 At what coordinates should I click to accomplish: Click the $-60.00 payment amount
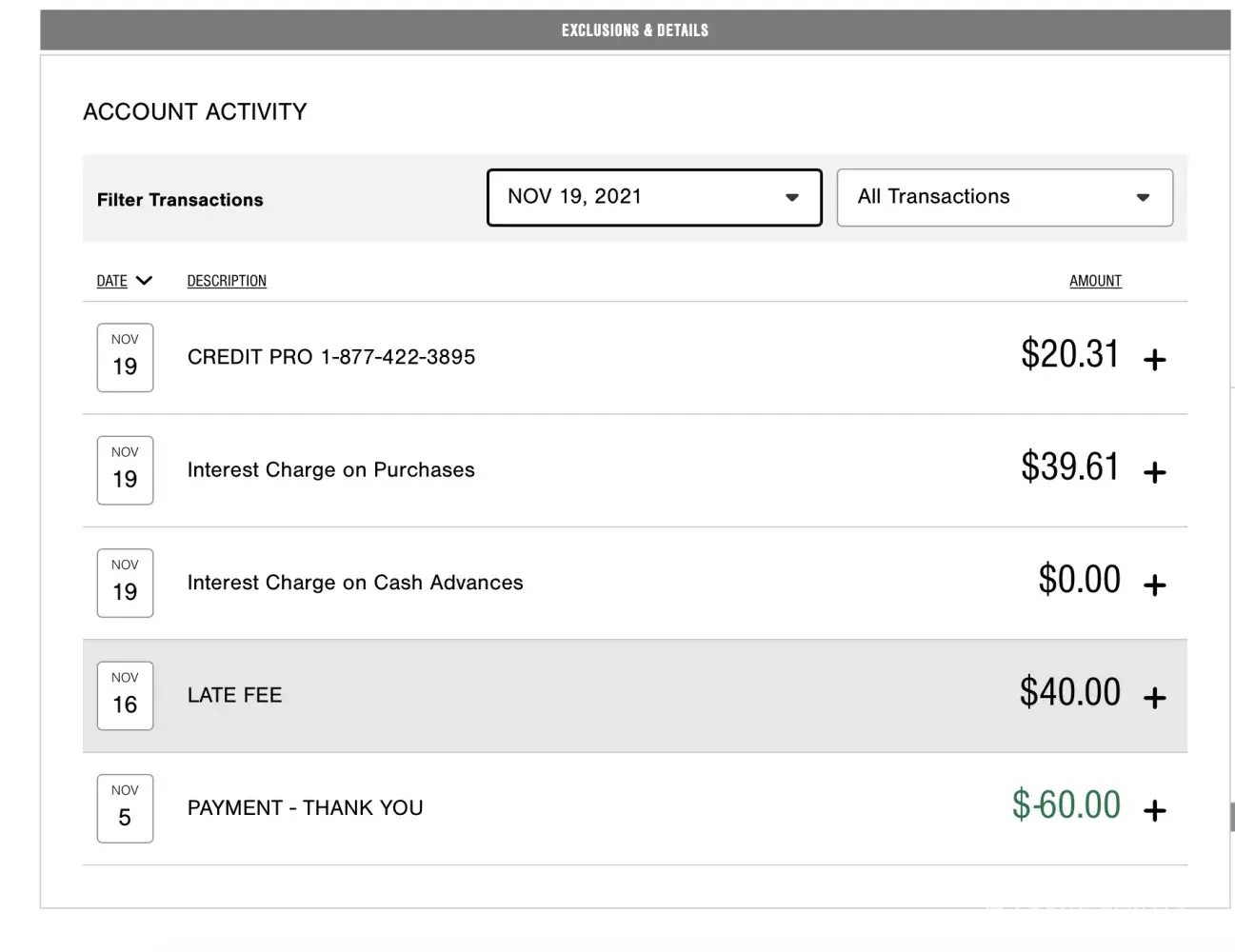click(1066, 805)
